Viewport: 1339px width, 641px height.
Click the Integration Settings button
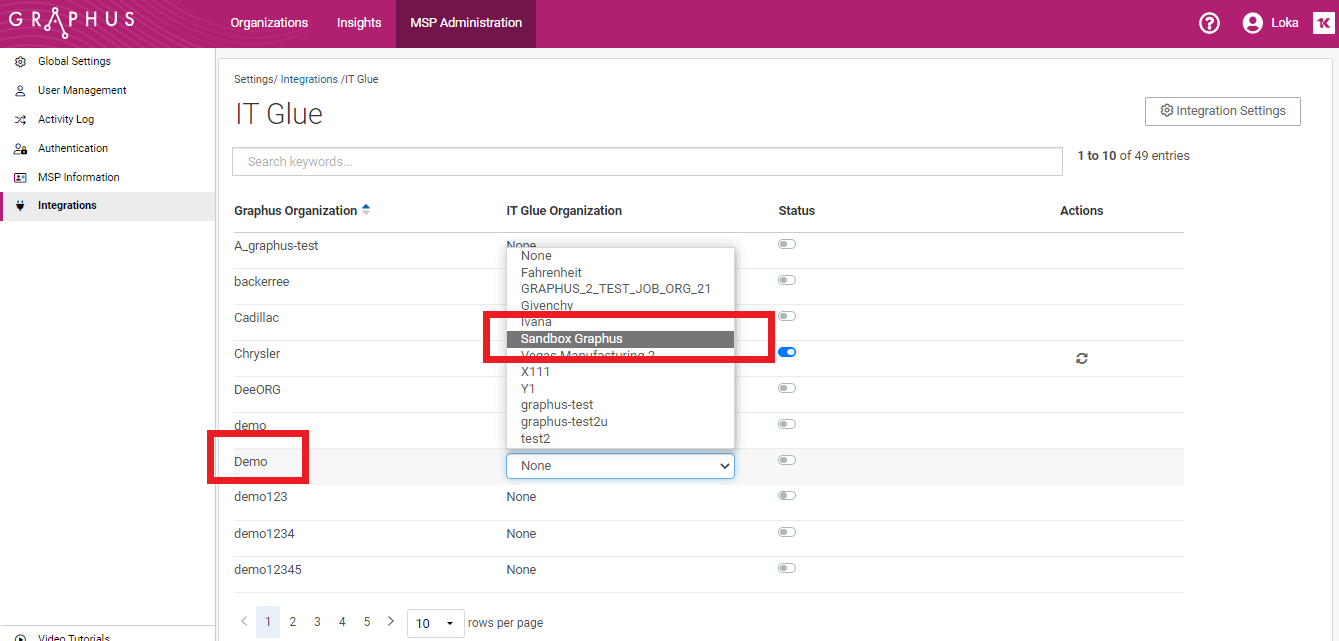pos(1222,111)
